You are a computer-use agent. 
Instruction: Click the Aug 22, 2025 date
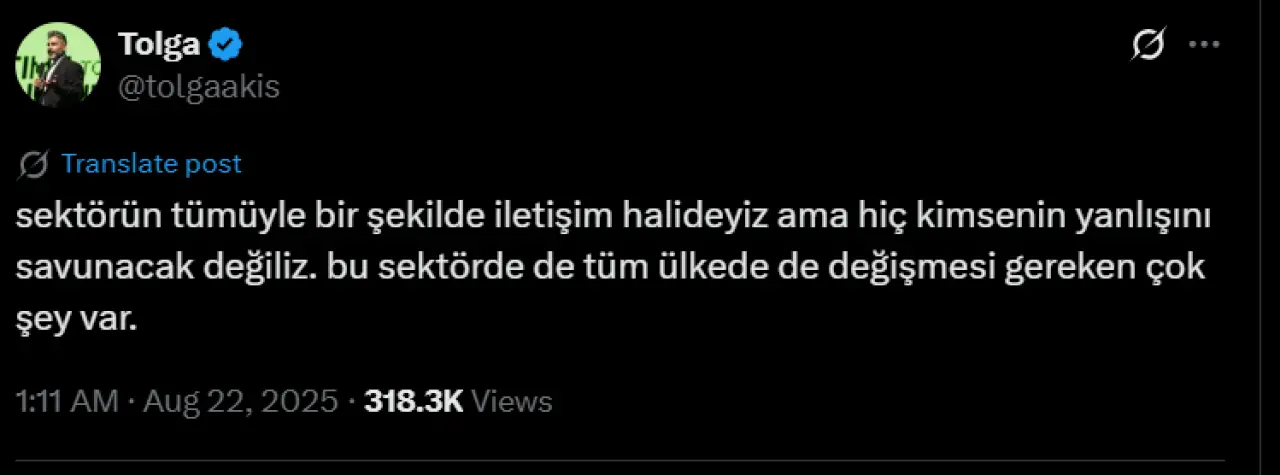click(240, 402)
